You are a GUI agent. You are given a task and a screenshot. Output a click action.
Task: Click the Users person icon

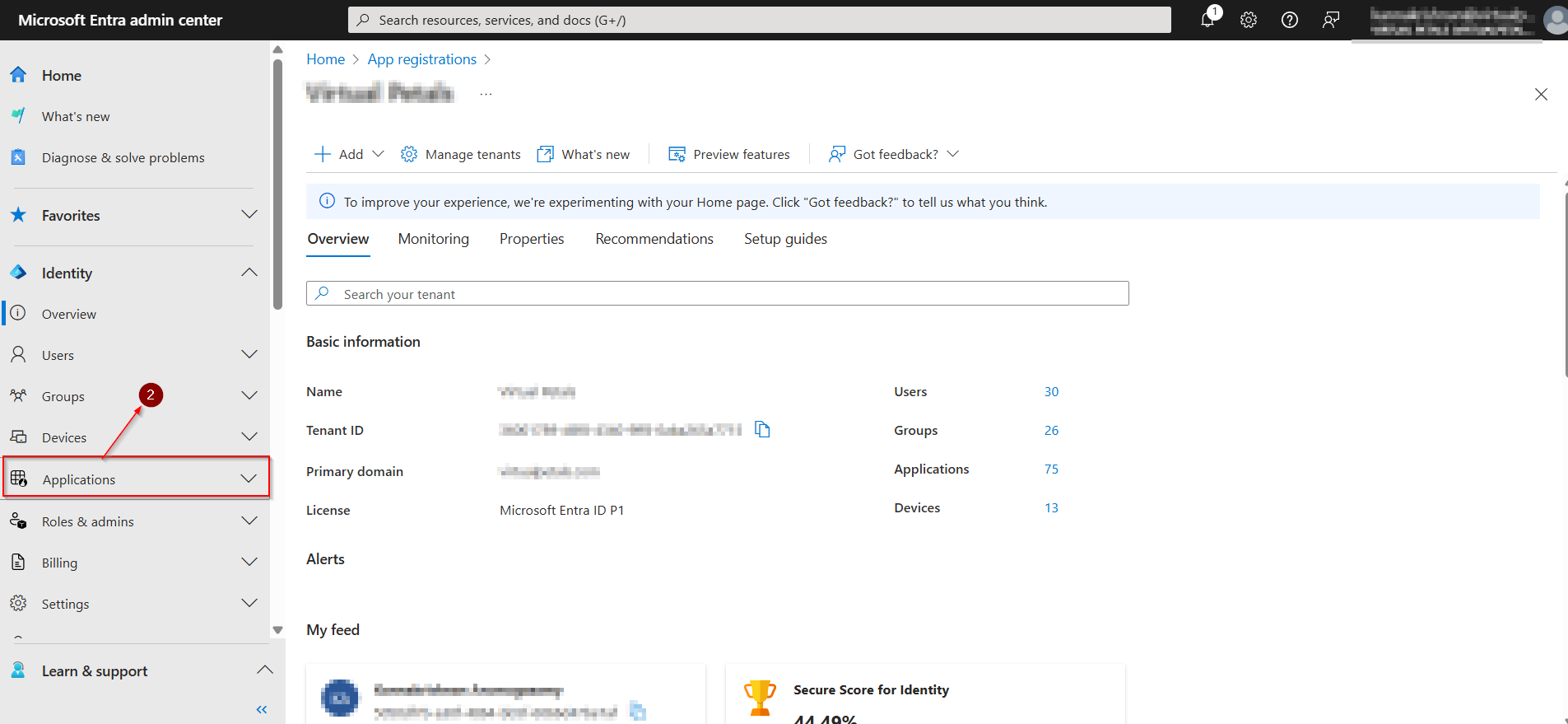[x=18, y=355]
